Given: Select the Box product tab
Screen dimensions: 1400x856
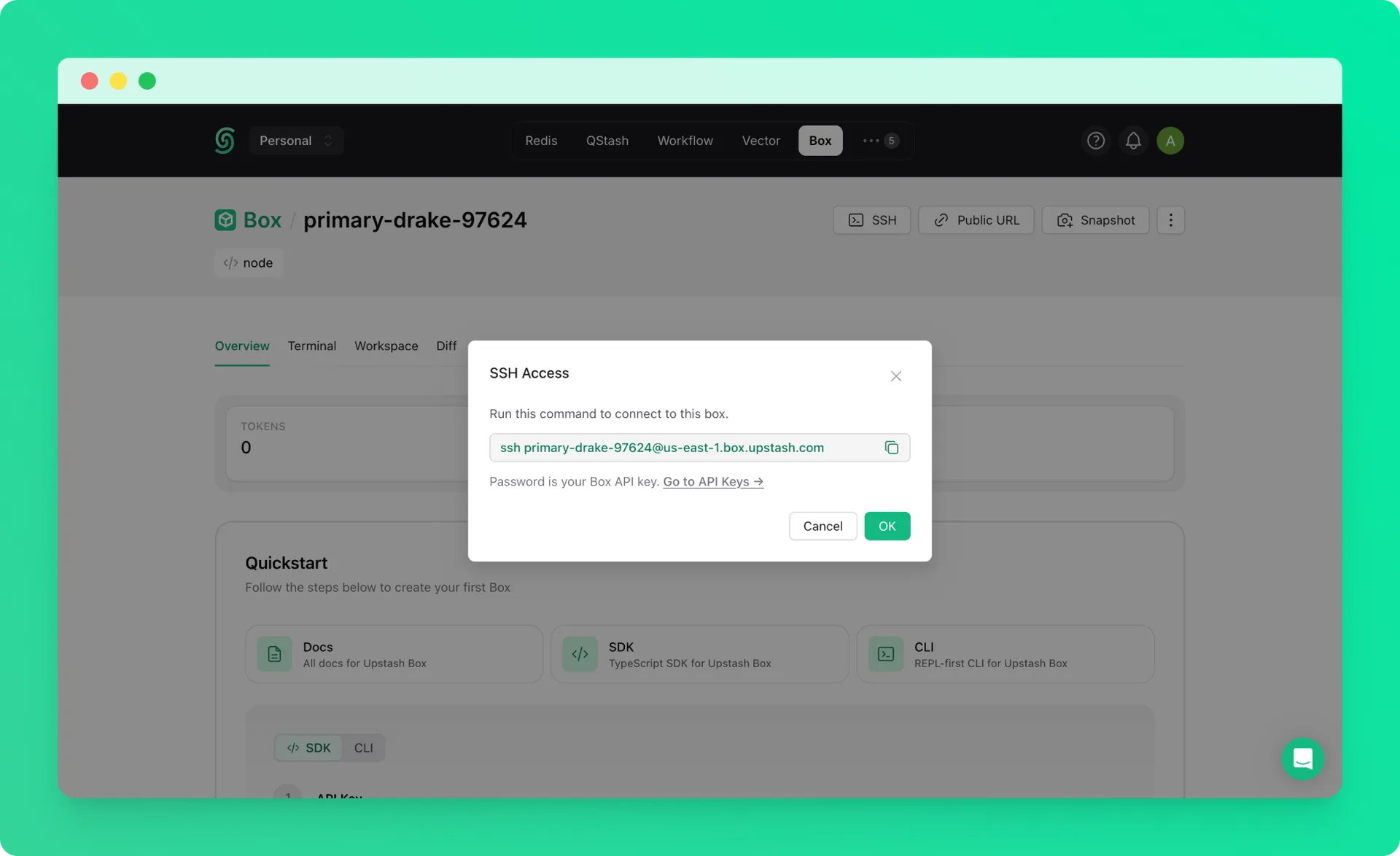Looking at the screenshot, I should click(820, 141).
